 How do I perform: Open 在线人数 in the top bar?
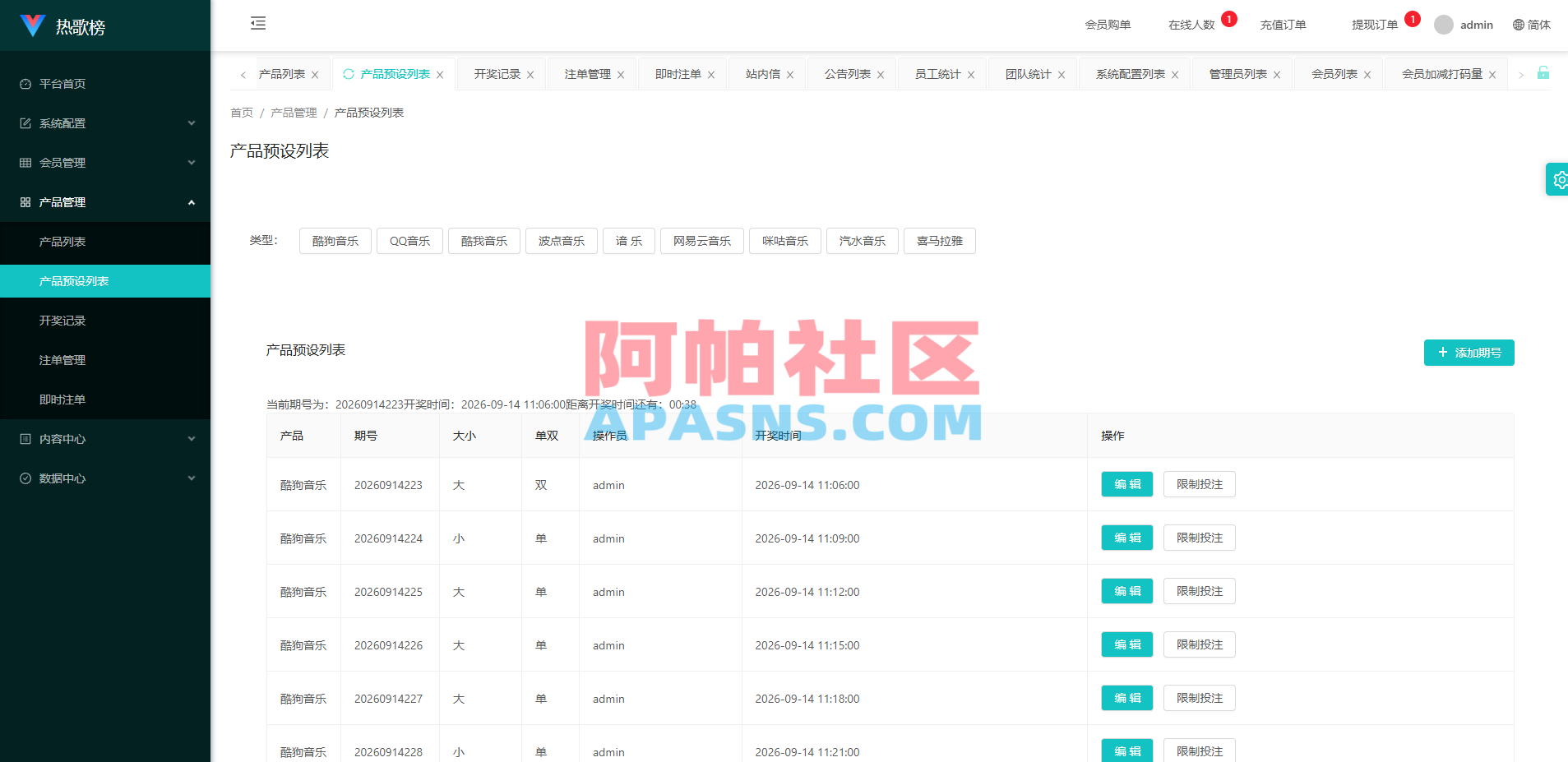pos(1191,25)
